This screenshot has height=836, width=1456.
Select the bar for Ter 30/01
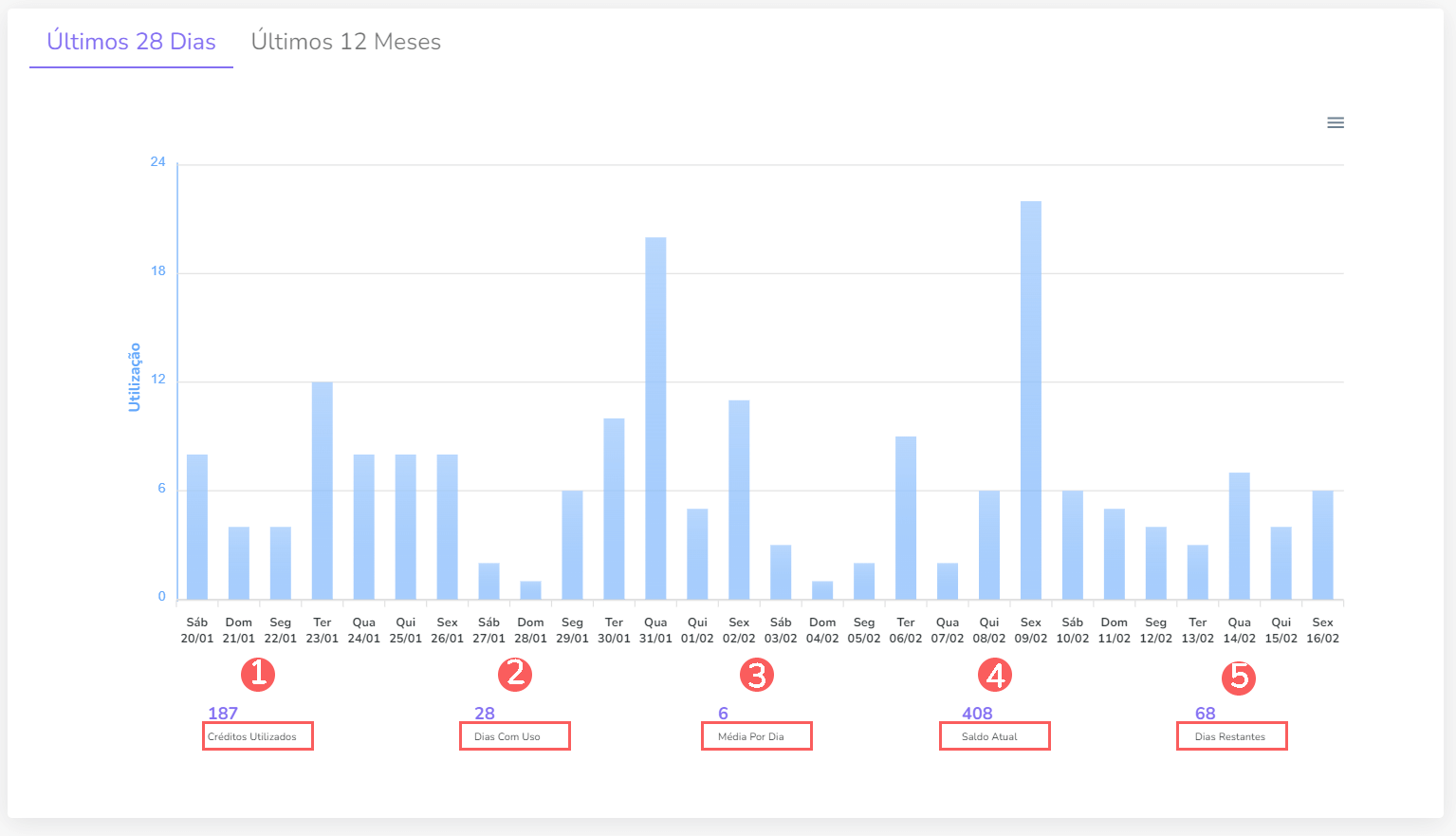[x=614, y=509]
